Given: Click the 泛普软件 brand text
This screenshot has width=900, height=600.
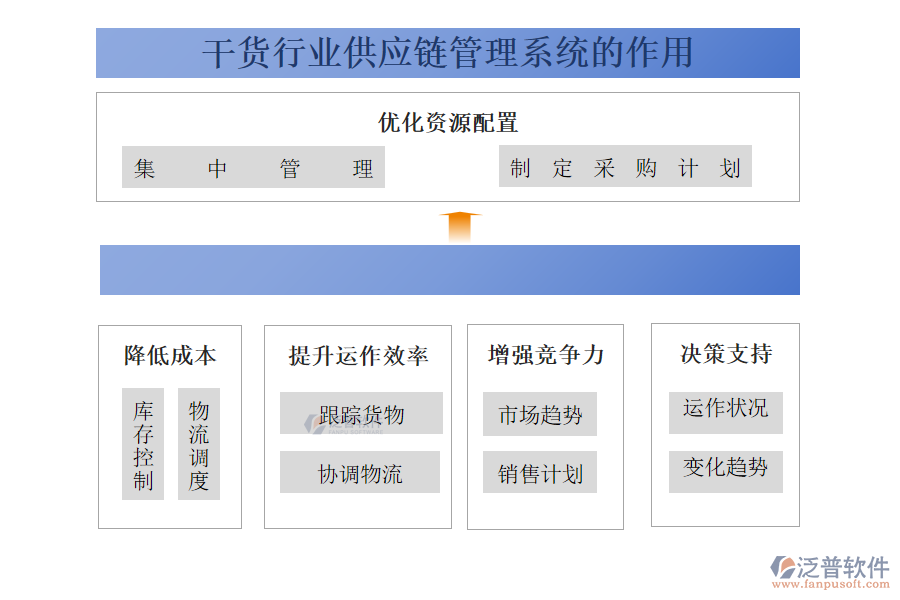Looking at the screenshot, I should (843, 567).
